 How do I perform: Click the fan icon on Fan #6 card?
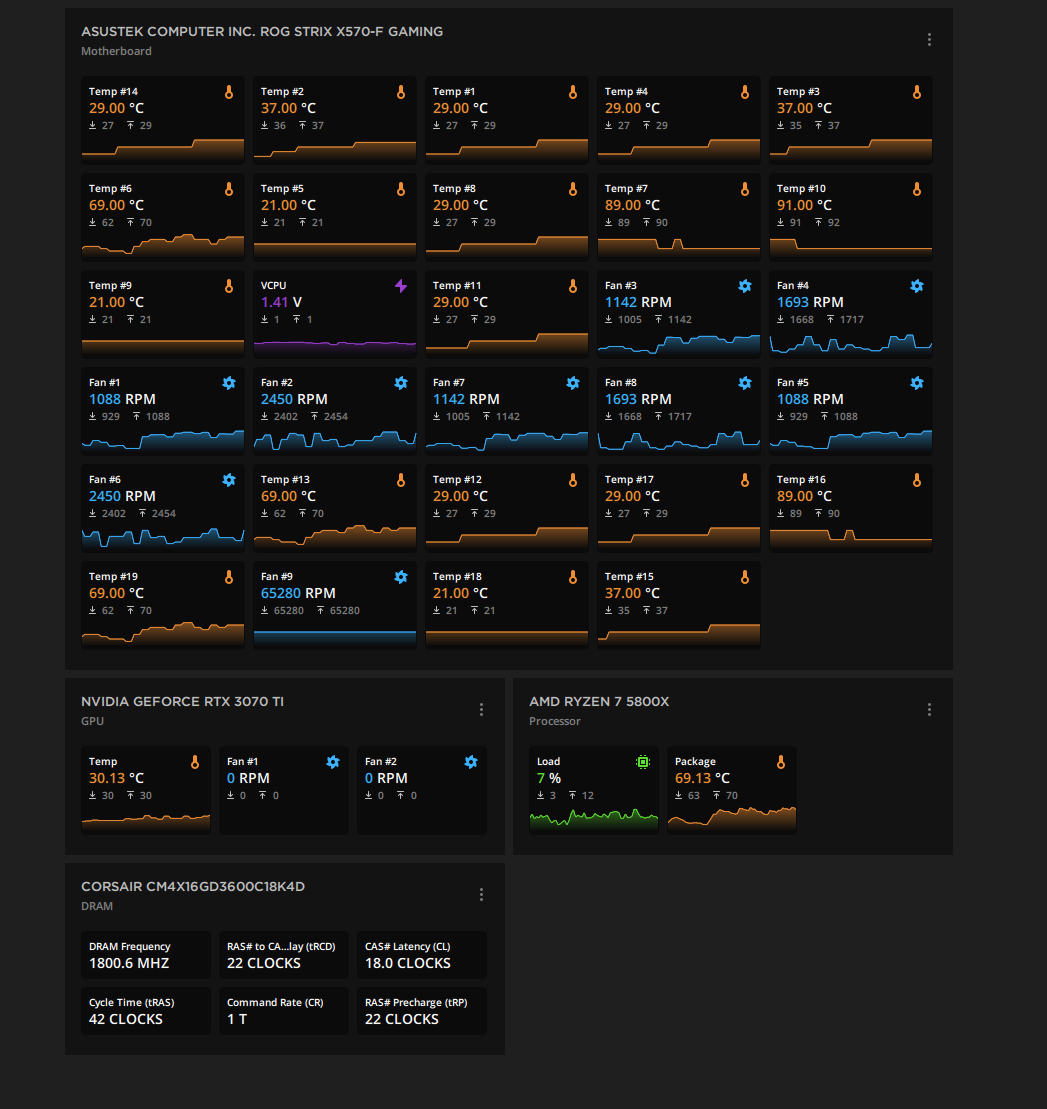click(229, 480)
